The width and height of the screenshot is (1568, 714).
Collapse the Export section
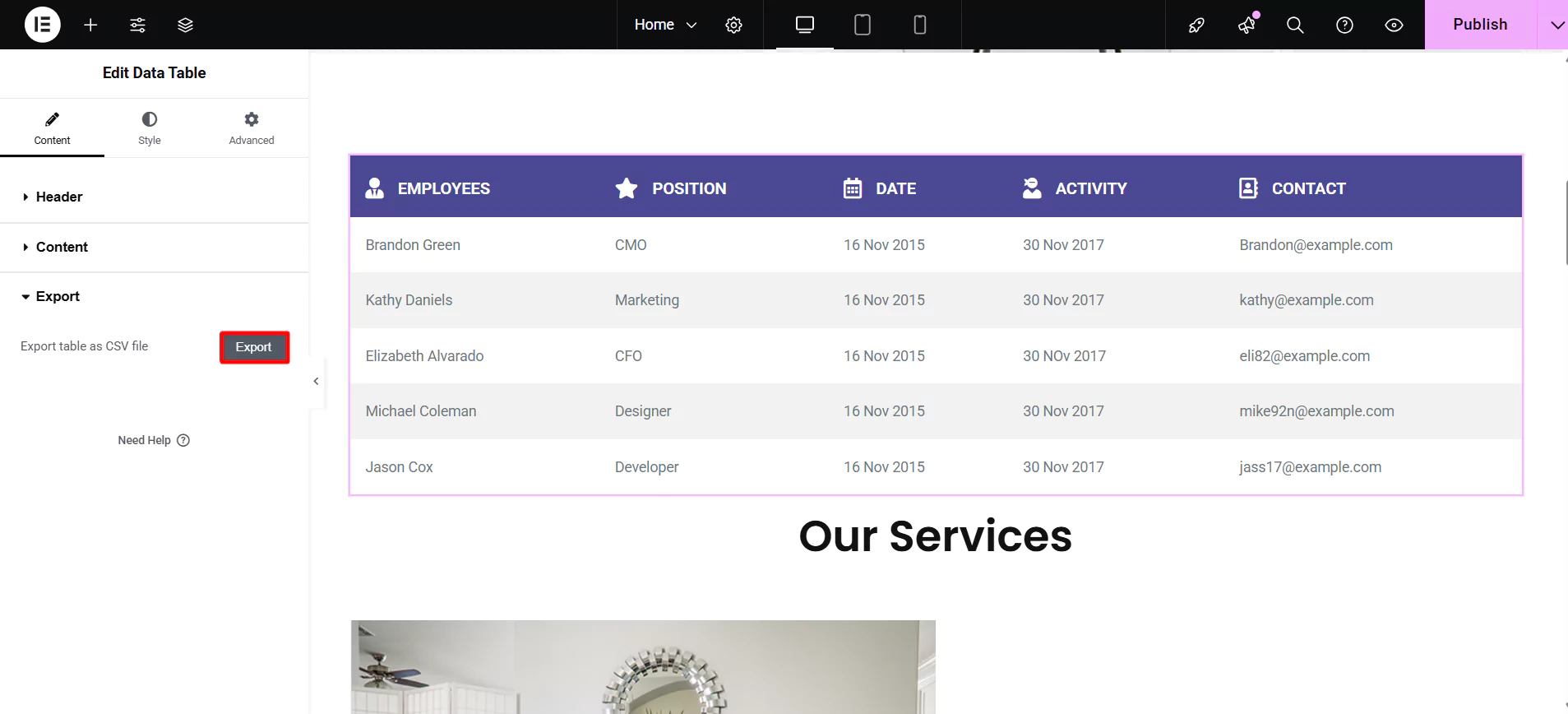tap(155, 296)
